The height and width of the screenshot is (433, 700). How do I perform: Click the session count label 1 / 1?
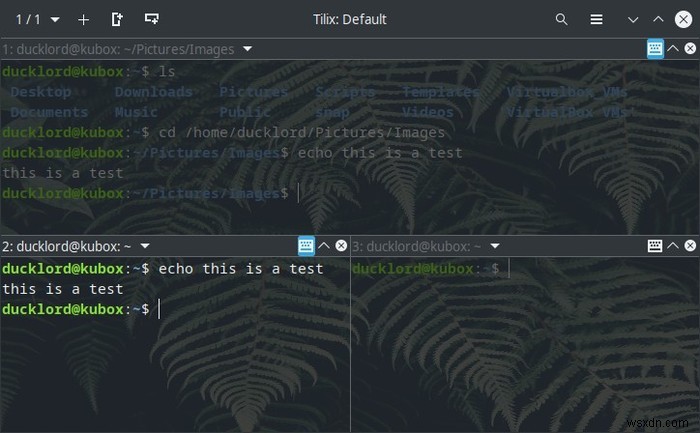(x=28, y=20)
